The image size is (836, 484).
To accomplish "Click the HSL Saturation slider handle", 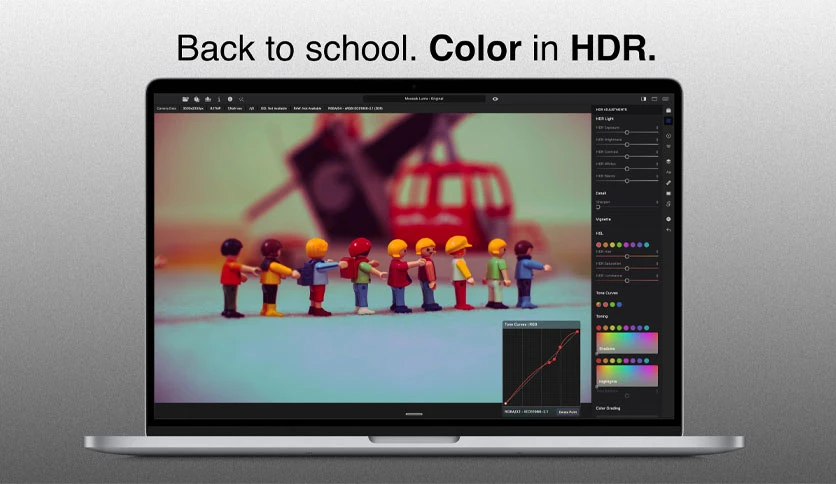I will pos(627,269).
